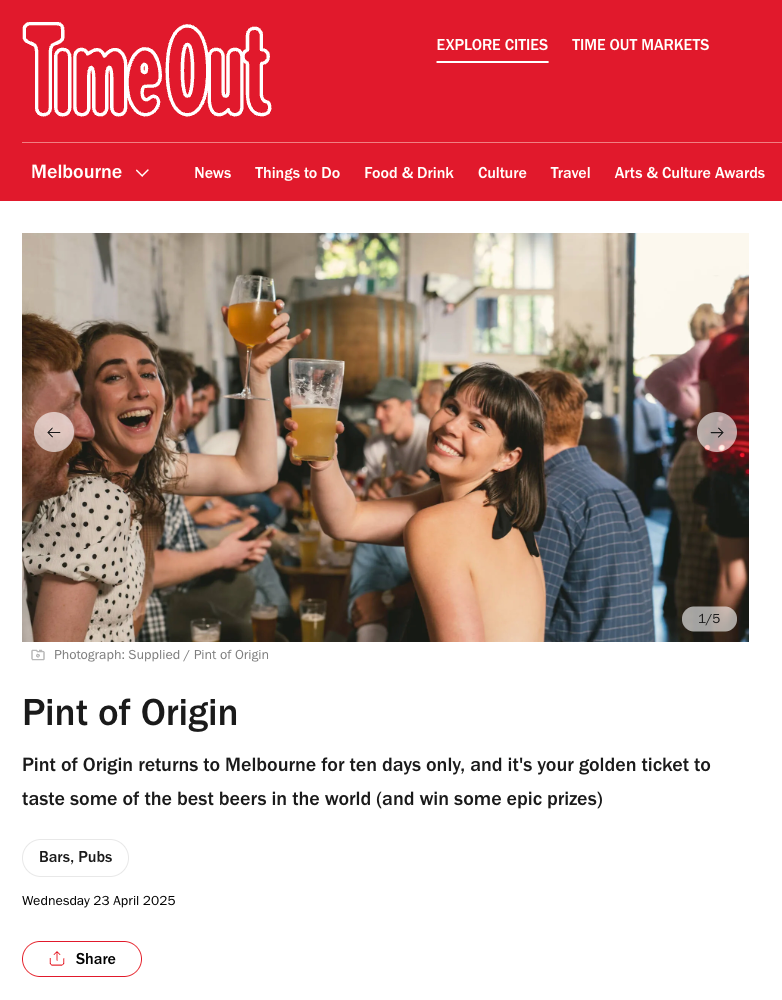
Task: Click the 1/5 photo counter badge
Action: tap(709, 619)
